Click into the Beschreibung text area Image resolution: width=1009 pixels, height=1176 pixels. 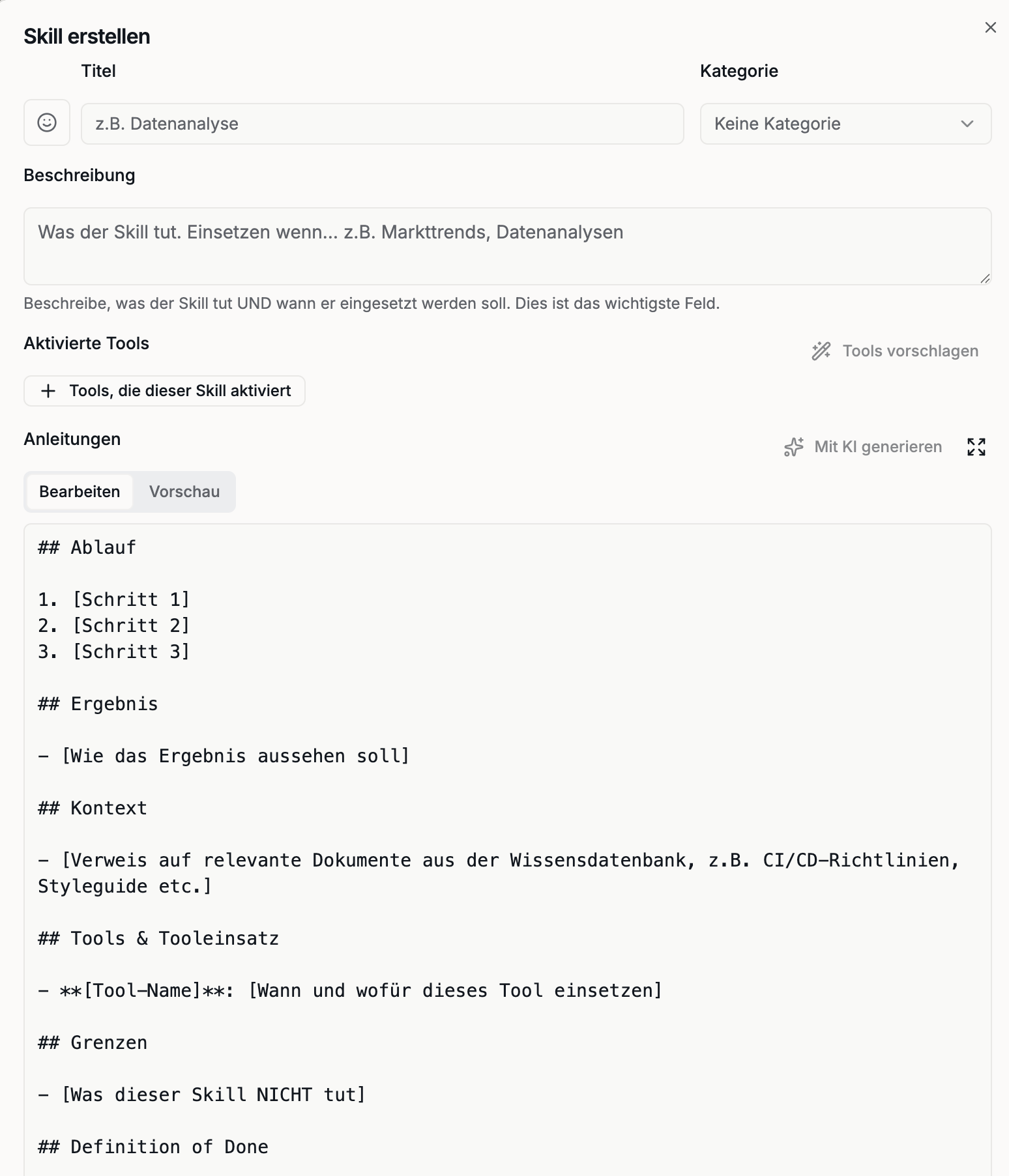pyautogui.click(x=507, y=246)
